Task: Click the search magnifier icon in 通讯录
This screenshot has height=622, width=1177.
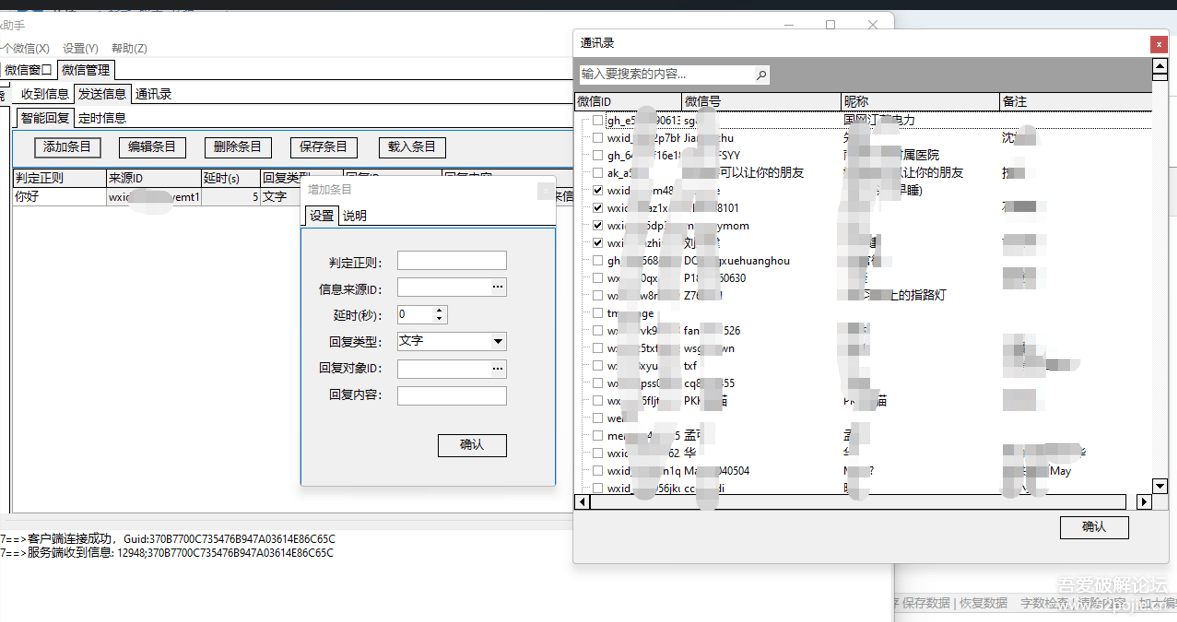Action: [761, 75]
